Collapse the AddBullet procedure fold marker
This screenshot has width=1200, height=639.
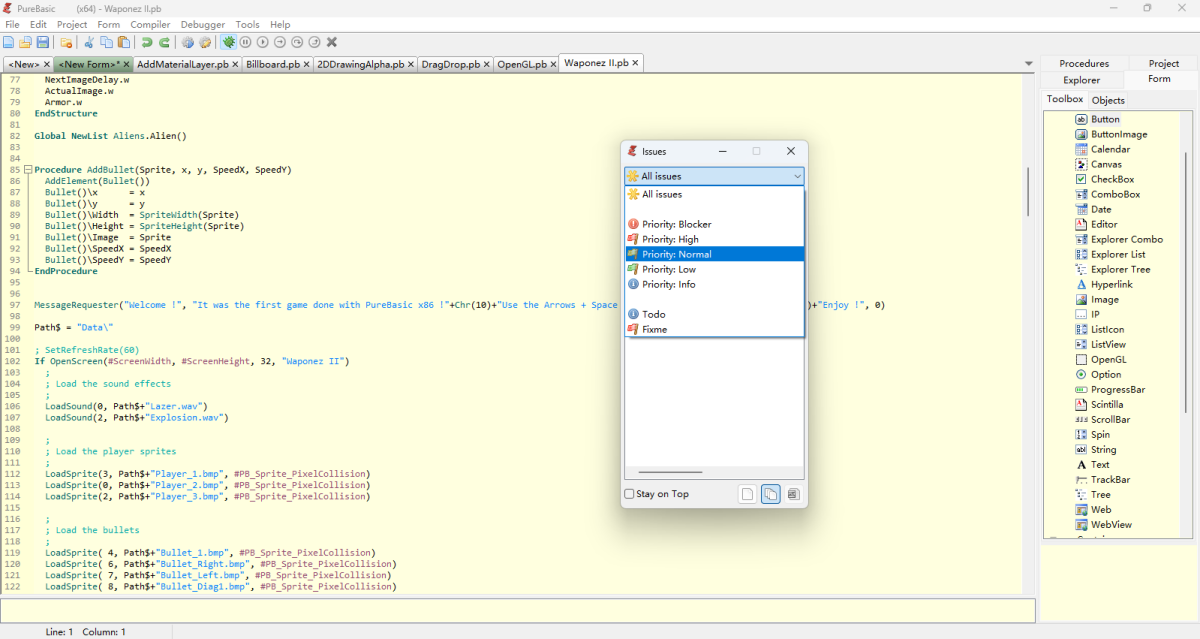[28, 170]
